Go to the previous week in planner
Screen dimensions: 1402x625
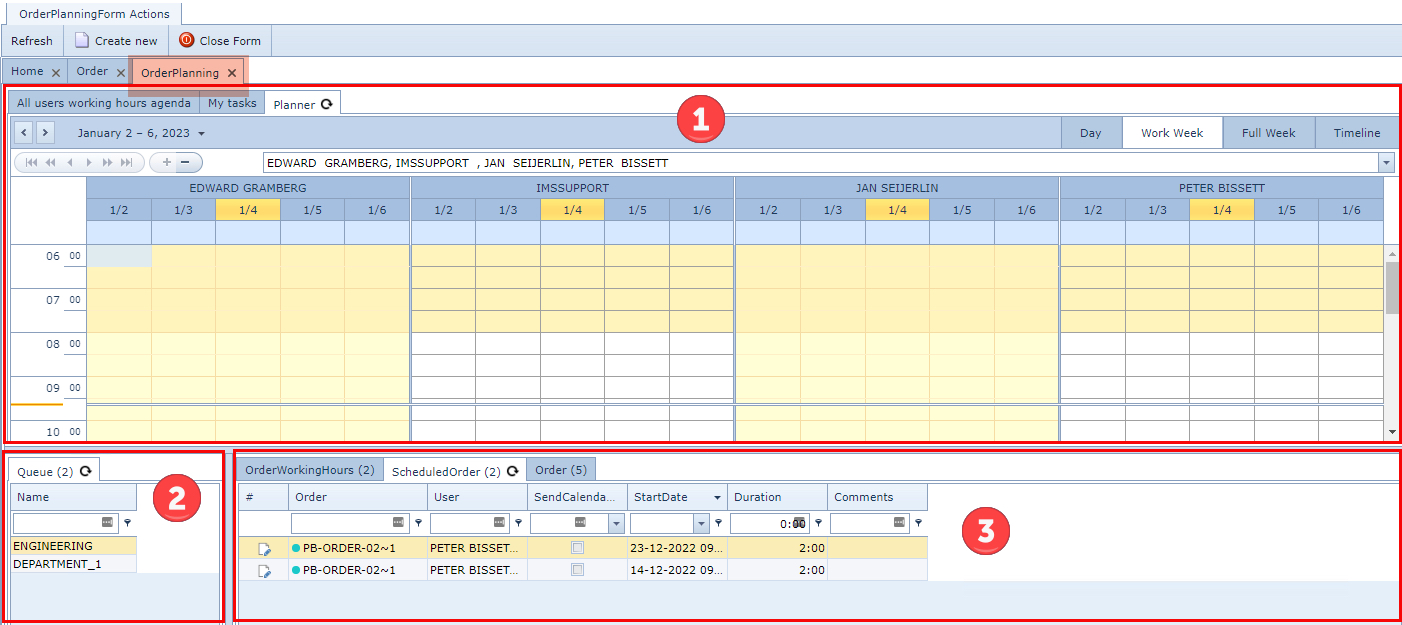(24, 133)
